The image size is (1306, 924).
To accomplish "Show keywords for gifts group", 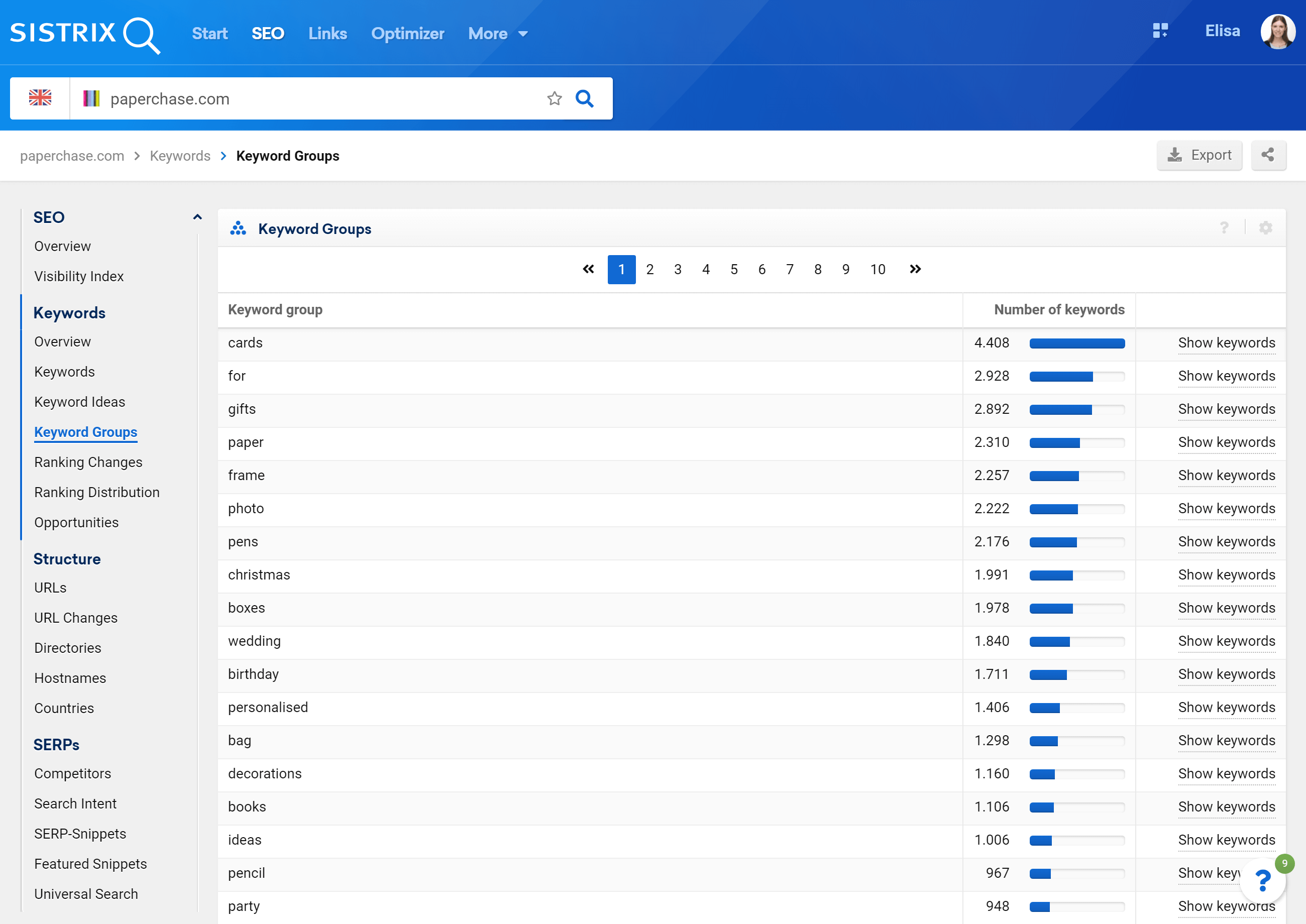I will pyautogui.click(x=1226, y=409).
